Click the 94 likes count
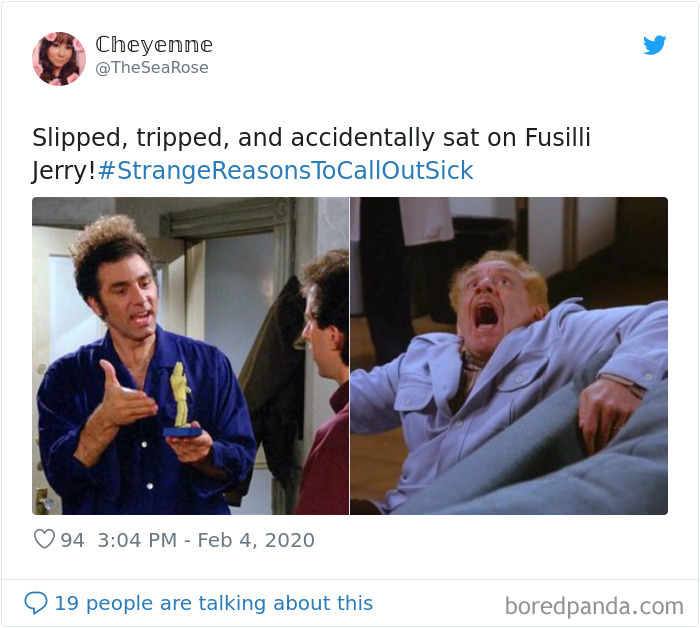Image resolution: width=700 pixels, height=628 pixels. click(72, 540)
